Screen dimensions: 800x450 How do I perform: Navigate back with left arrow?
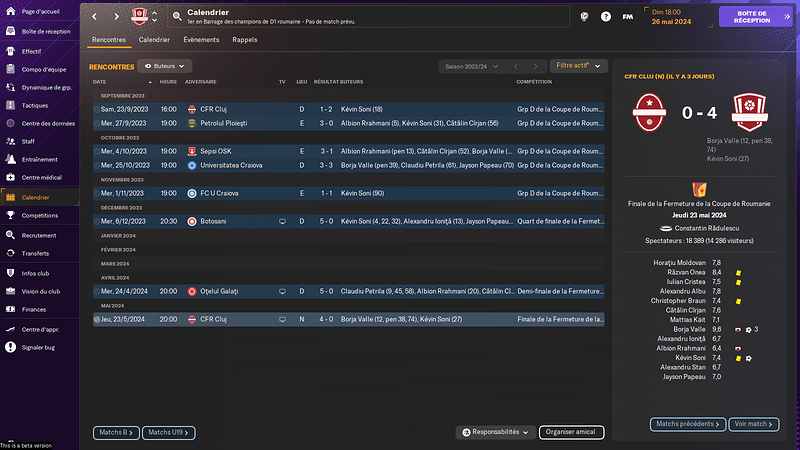[94, 16]
